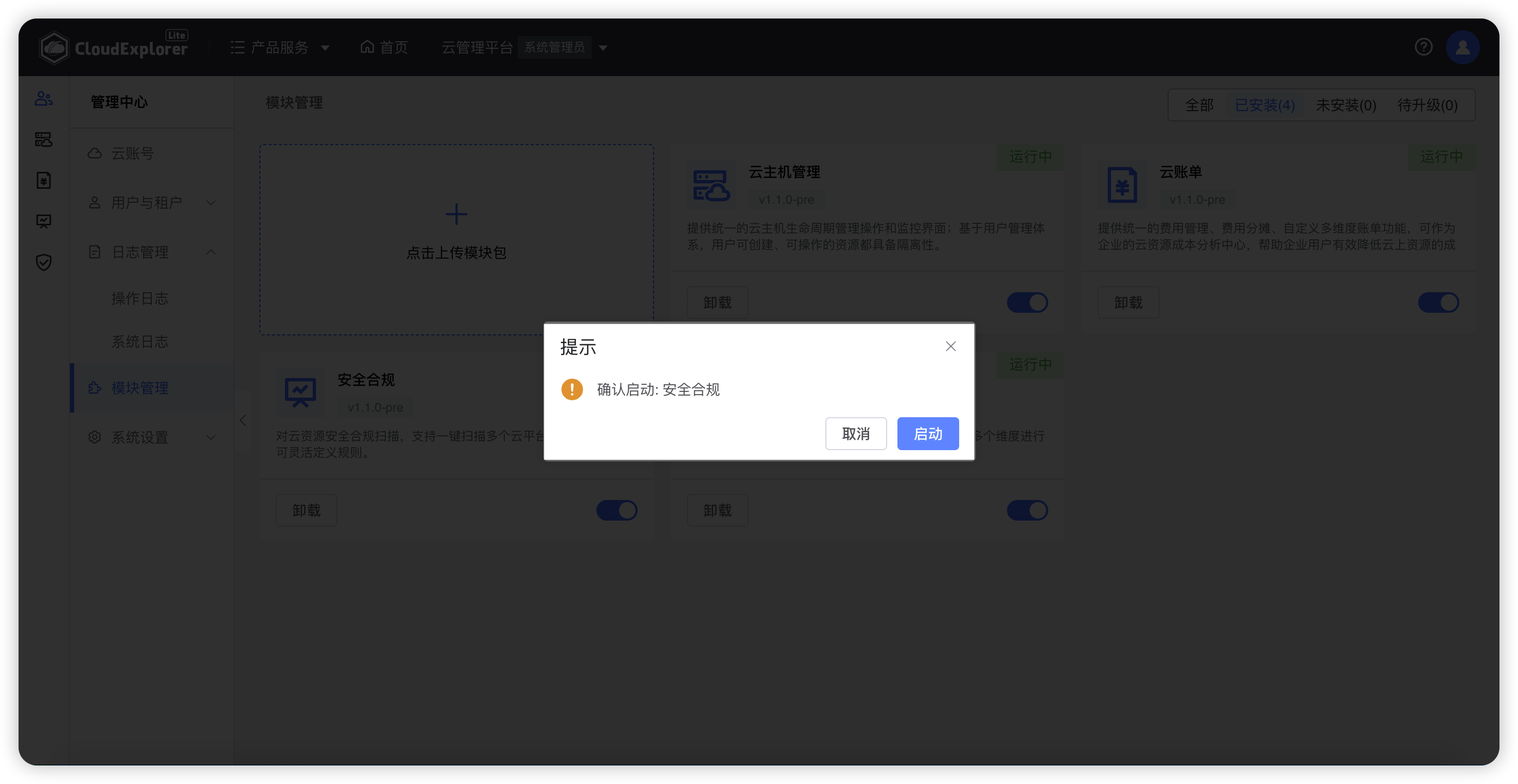The width and height of the screenshot is (1518, 784).
Task: Click the 安全合规 module icon
Action: point(301,393)
